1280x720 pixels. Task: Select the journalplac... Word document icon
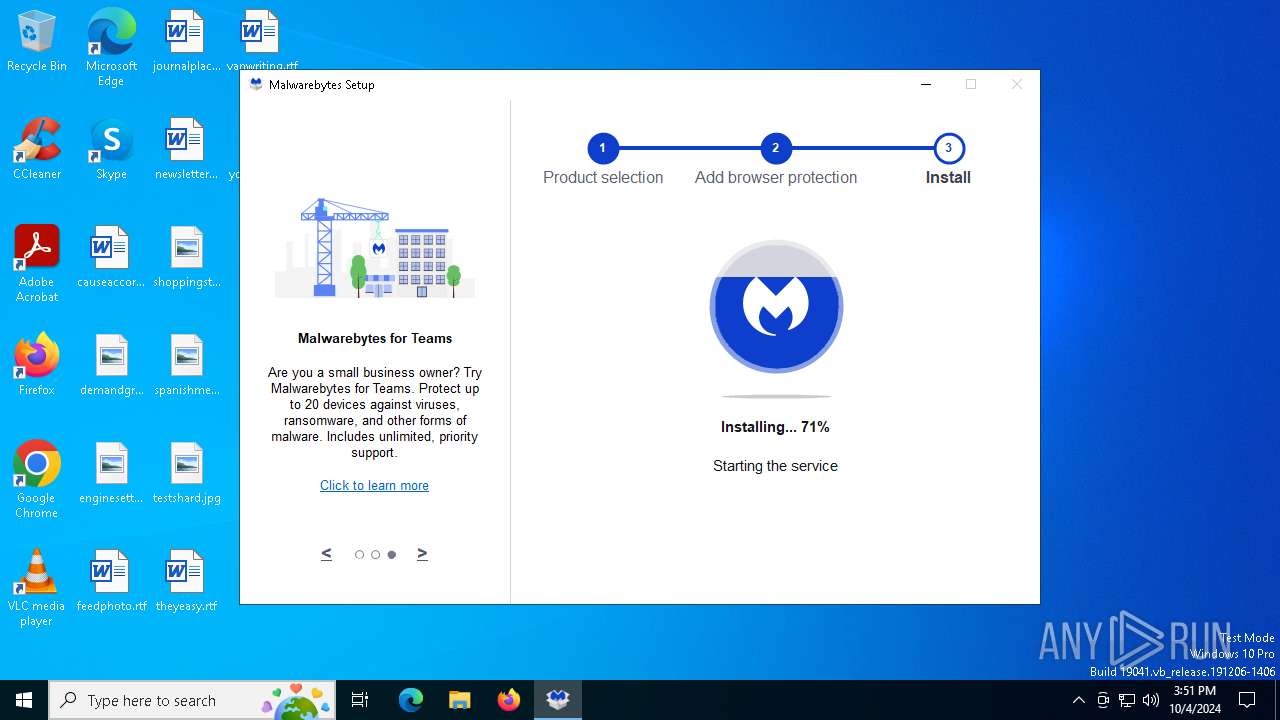[x=186, y=42]
